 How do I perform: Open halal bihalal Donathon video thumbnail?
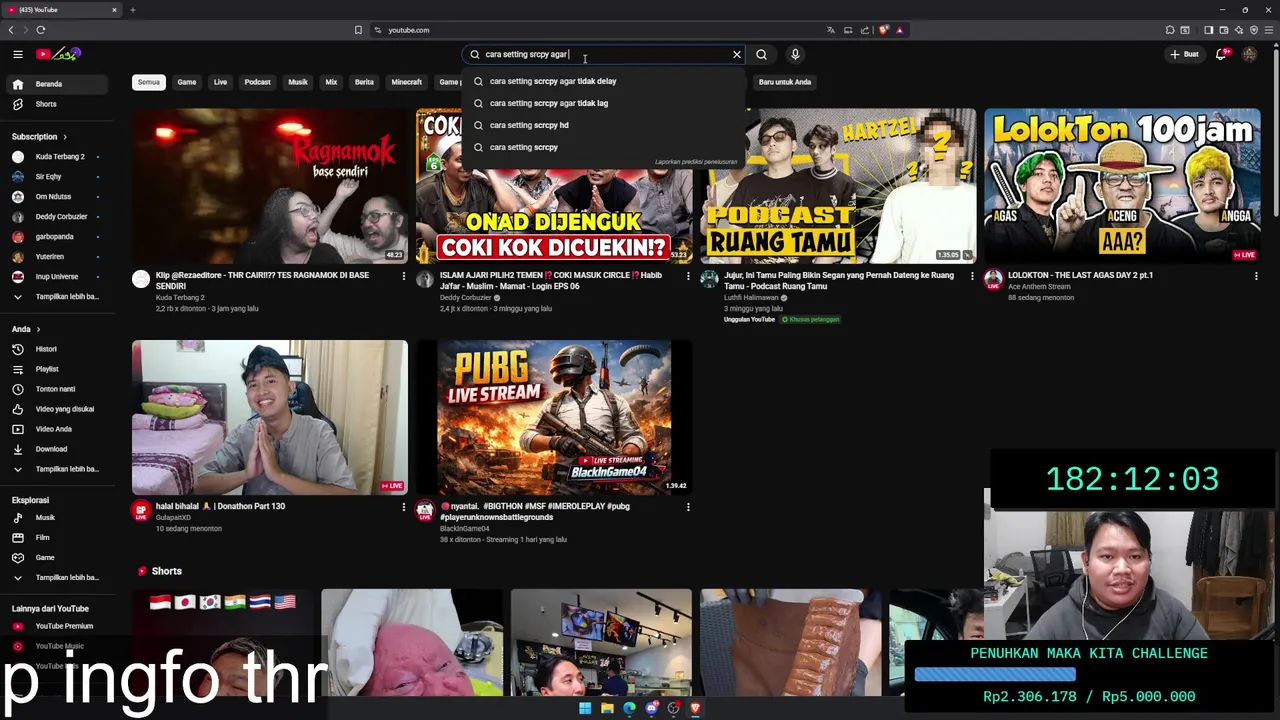(269, 417)
